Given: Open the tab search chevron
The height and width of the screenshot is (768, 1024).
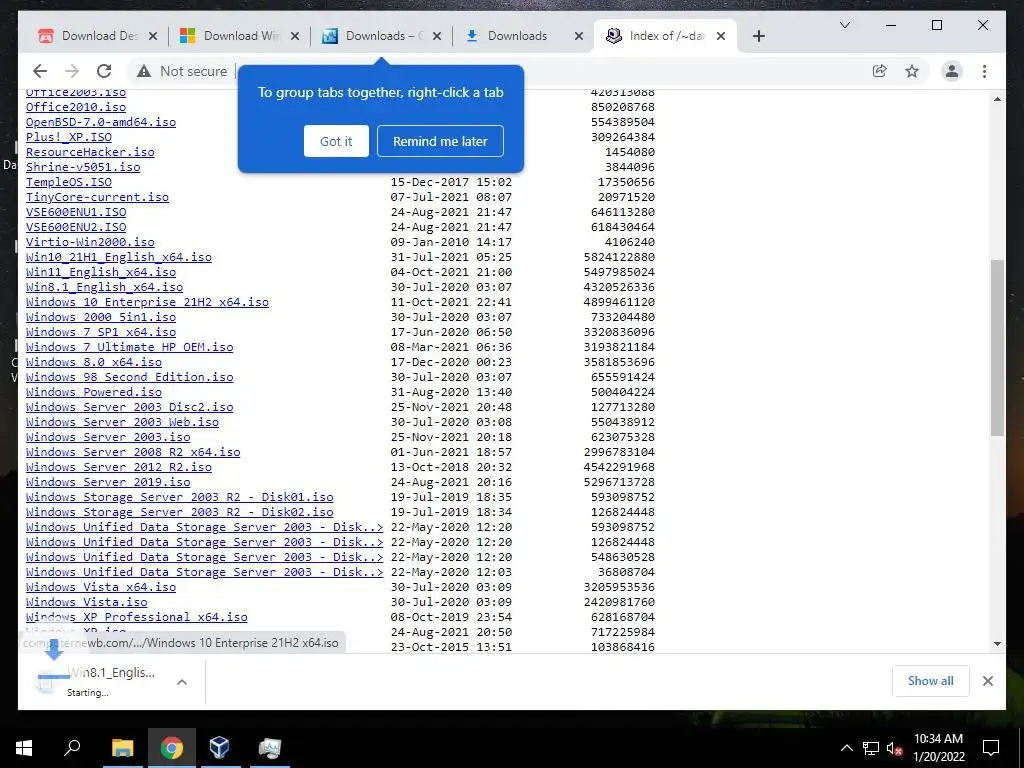Looking at the screenshot, I should [844, 25].
